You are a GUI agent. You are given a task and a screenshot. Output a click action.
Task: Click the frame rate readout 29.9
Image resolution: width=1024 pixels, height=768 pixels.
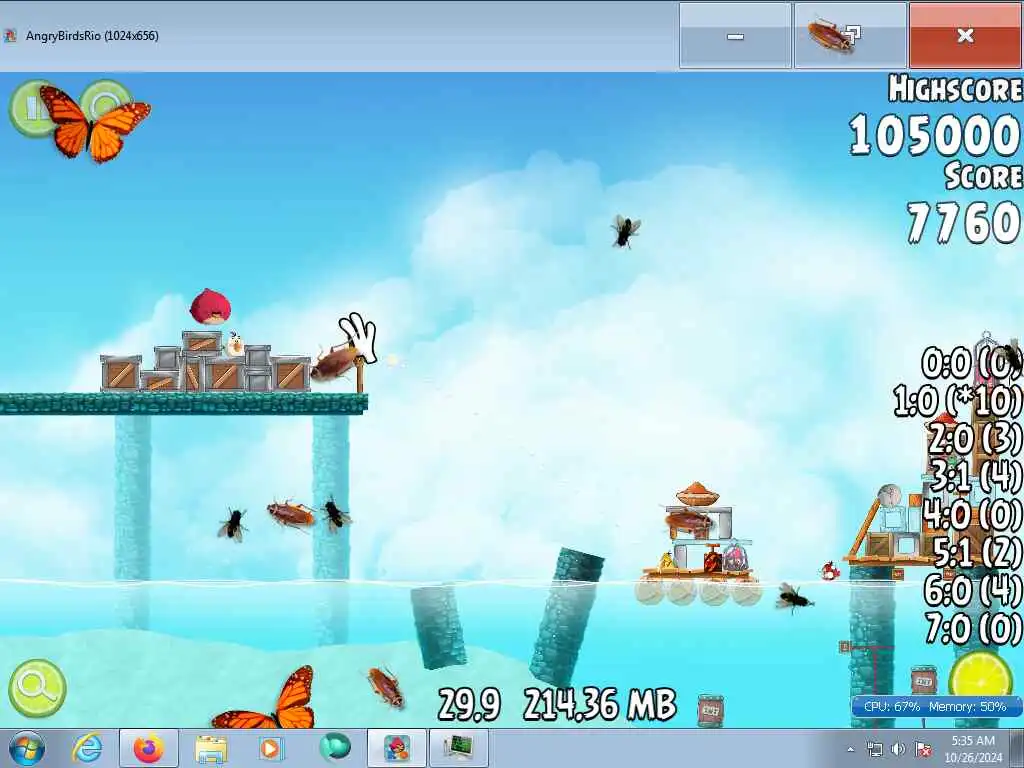click(x=470, y=705)
